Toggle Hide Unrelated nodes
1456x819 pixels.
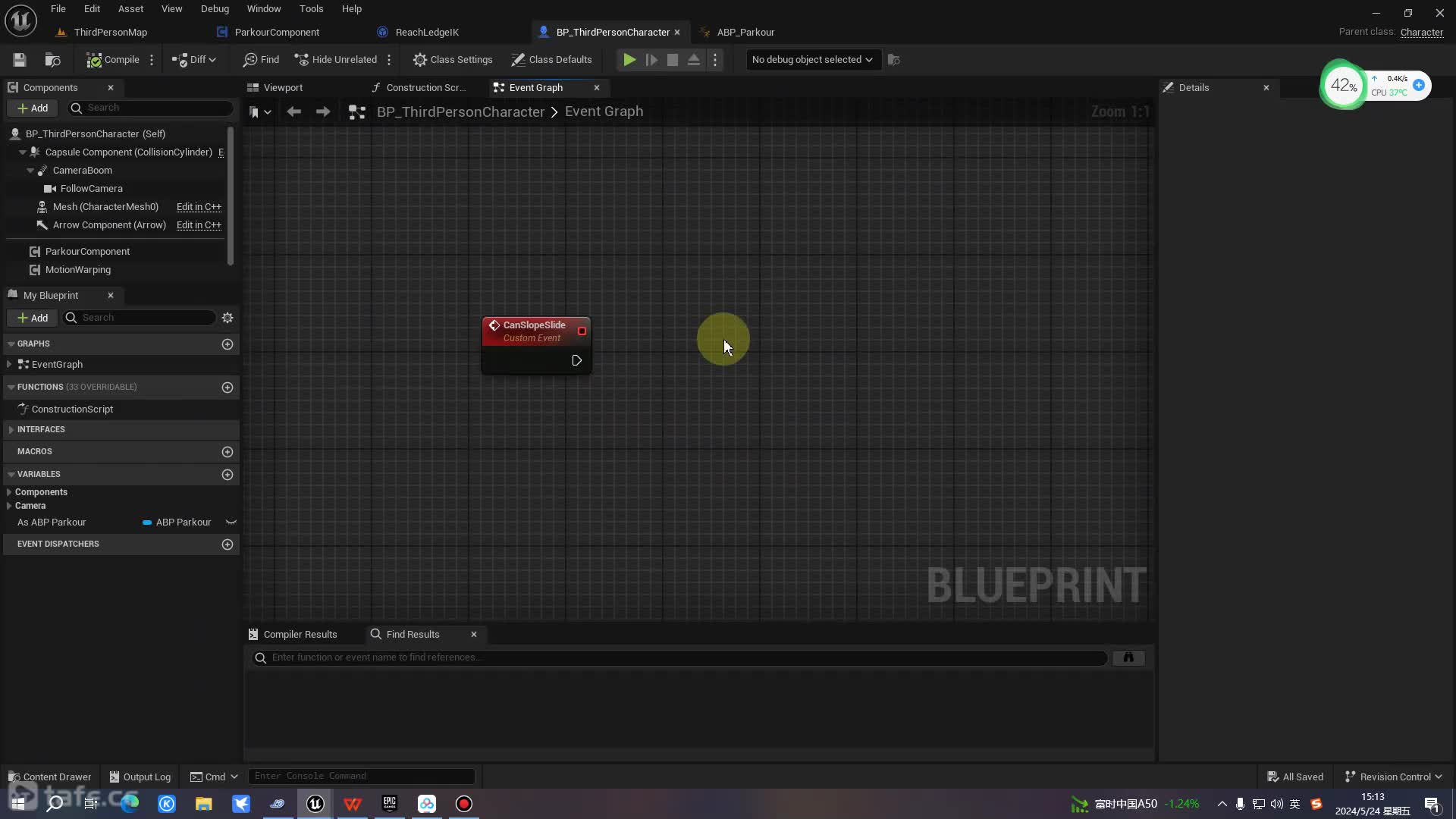336,60
